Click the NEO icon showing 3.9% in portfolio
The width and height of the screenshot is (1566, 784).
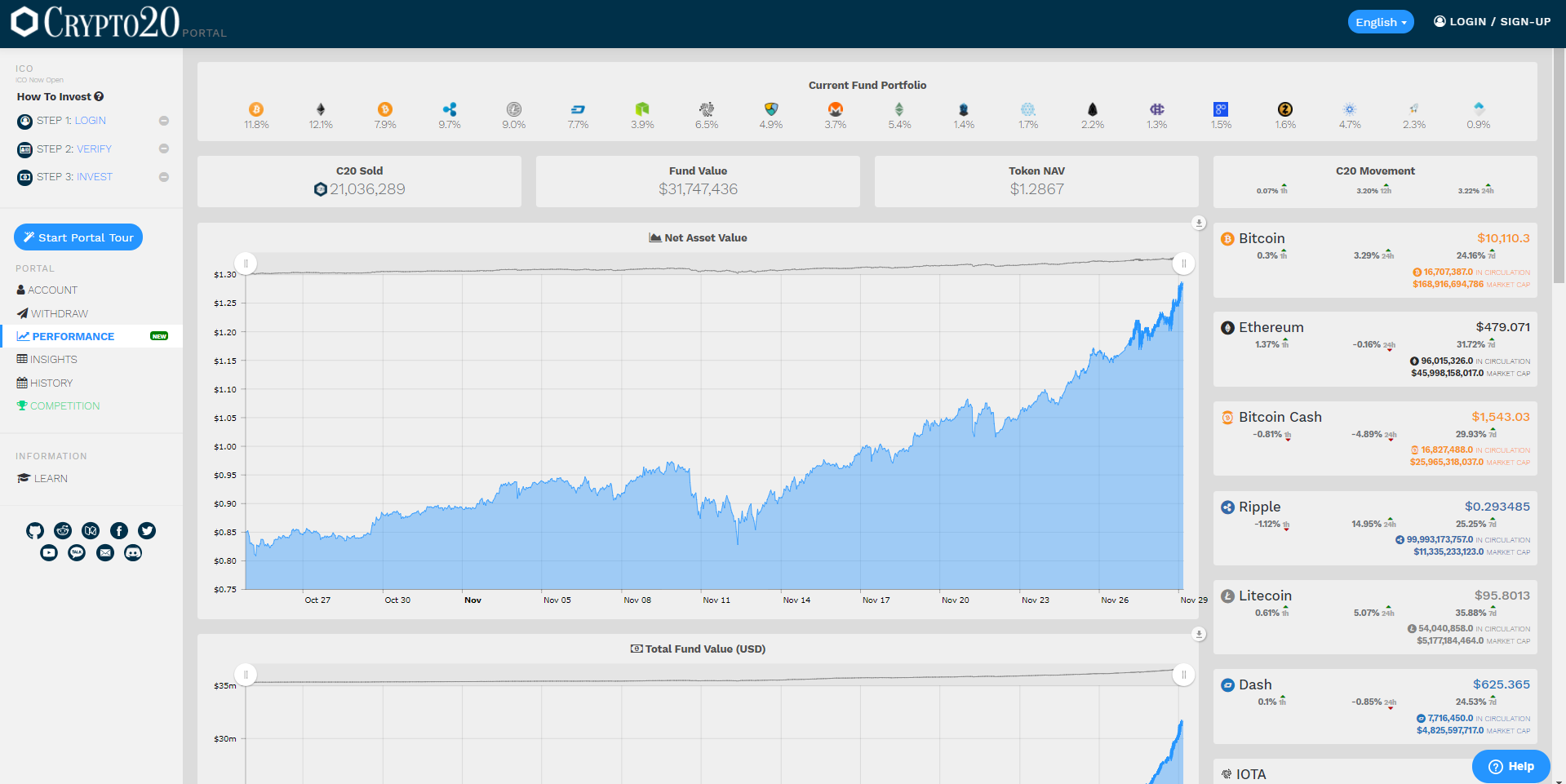coord(642,109)
